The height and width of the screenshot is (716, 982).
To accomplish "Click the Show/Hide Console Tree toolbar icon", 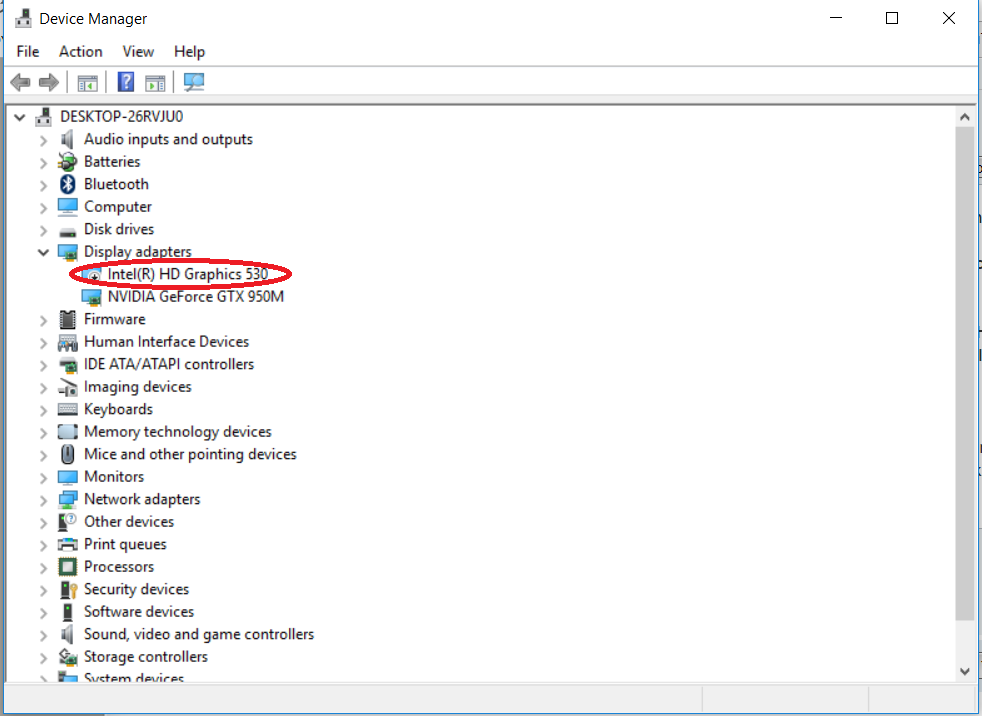I will pos(88,82).
